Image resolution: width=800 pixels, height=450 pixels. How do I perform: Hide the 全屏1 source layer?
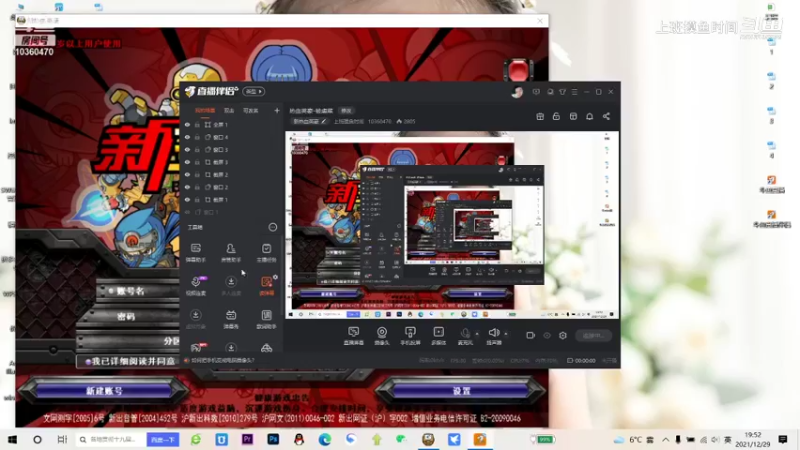187,124
